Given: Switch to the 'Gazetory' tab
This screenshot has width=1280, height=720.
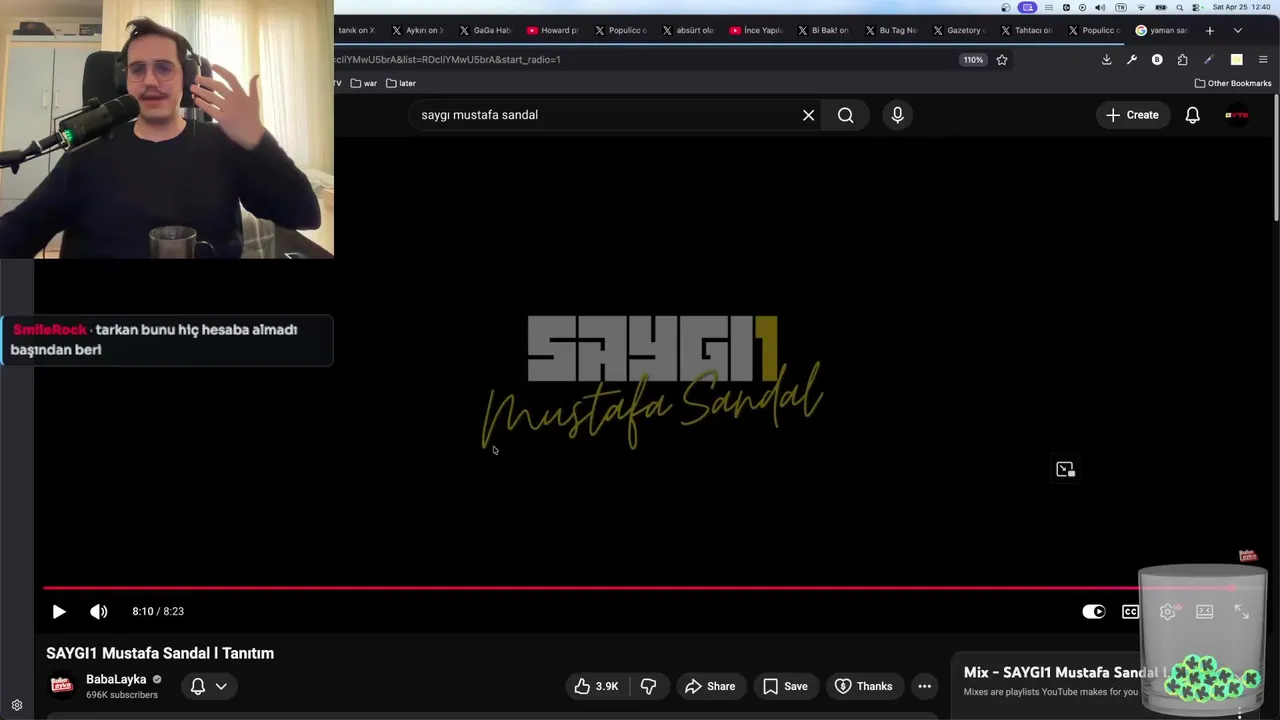Looking at the screenshot, I should (959, 30).
